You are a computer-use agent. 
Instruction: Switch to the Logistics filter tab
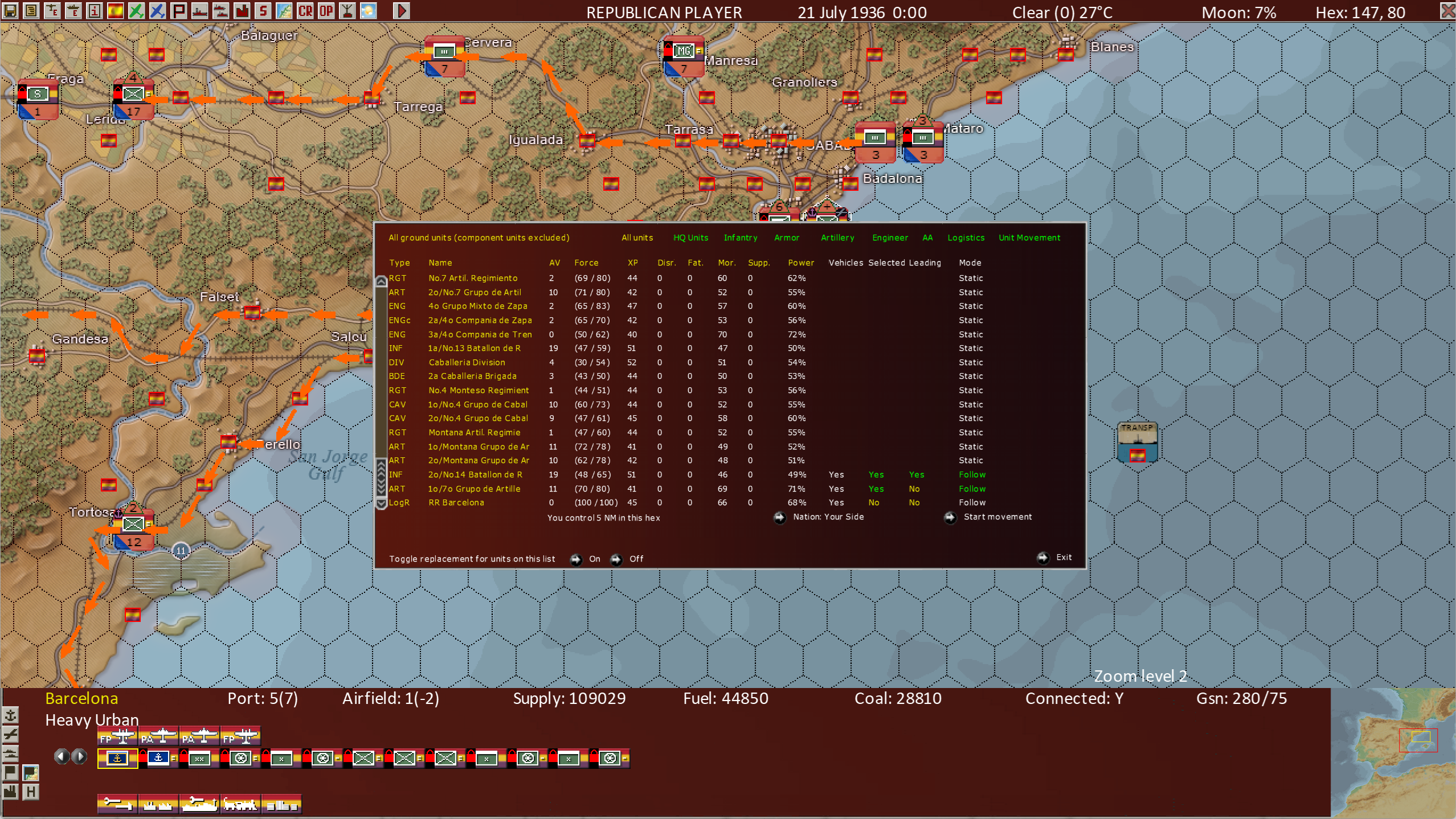966,237
